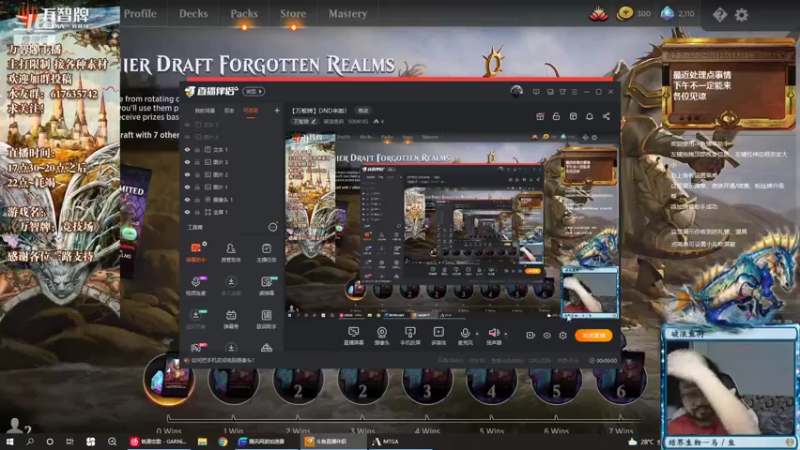Image resolution: width=800 pixels, height=450 pixels.
Task: Expand speaker device options arrow
Action: 506,334
